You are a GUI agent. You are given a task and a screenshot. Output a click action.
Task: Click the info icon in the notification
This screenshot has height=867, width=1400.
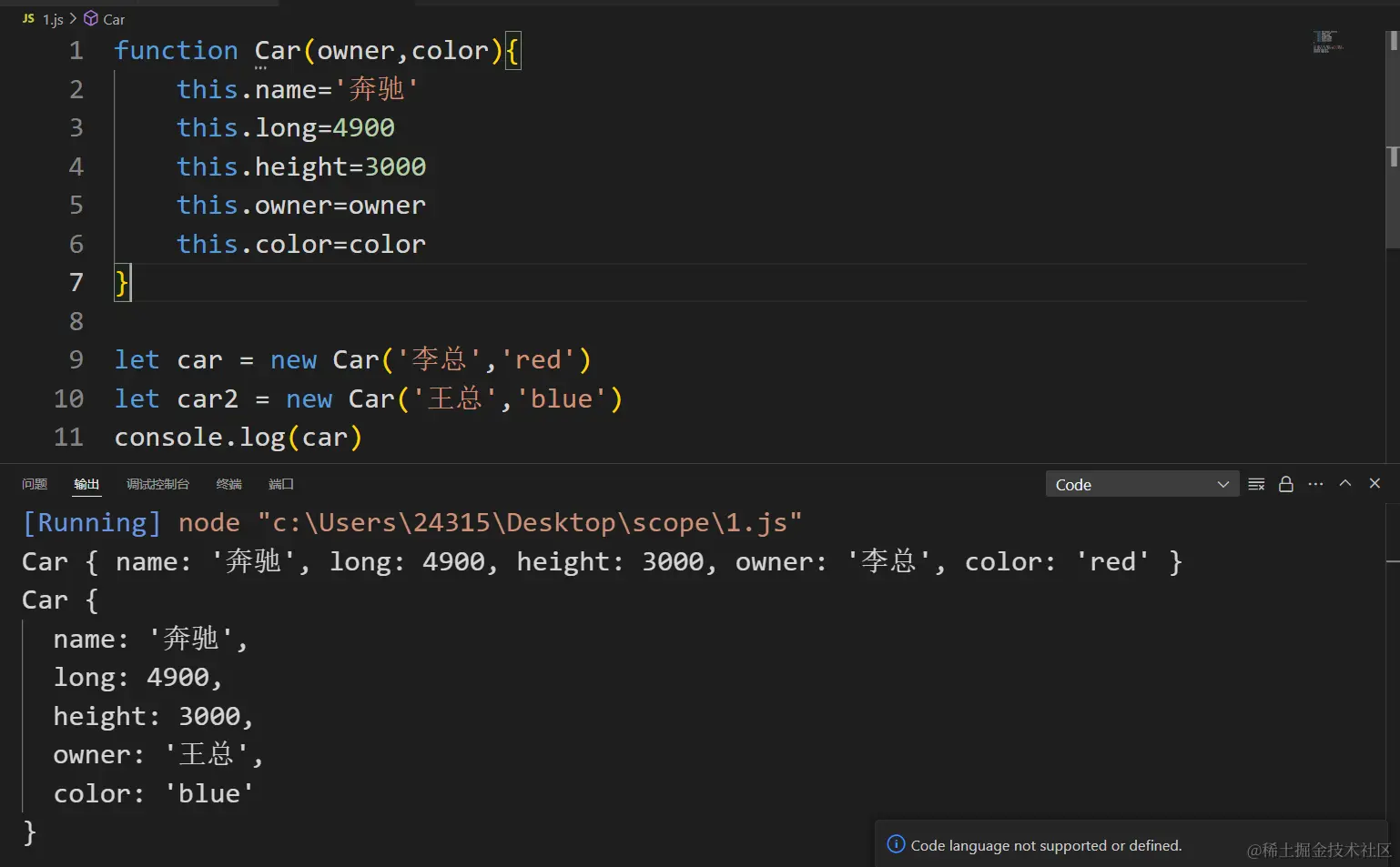pyautogui.click(x=896, y=844)
